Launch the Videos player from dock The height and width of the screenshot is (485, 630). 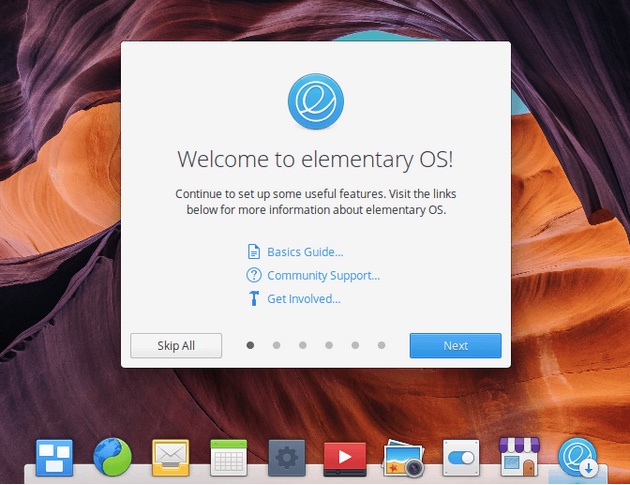pos(345,459)
